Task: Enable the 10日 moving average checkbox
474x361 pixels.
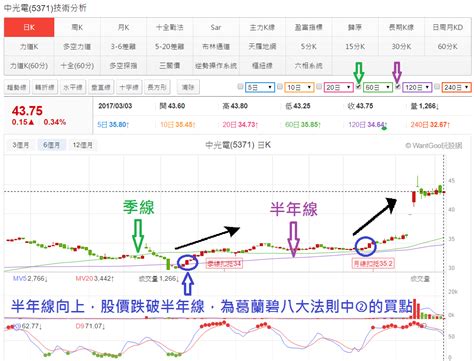Action: (x=280, y=87)
